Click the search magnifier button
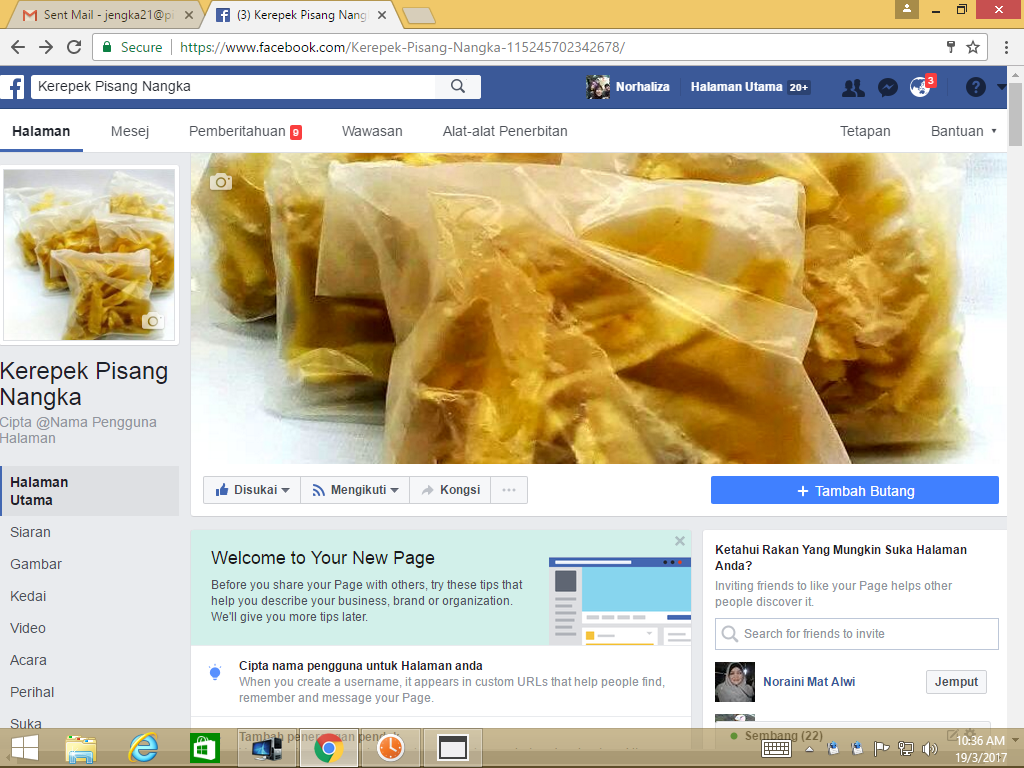The height and width of the screenshot is (768, 1024). pyautogui.click(x=458, y=87)
